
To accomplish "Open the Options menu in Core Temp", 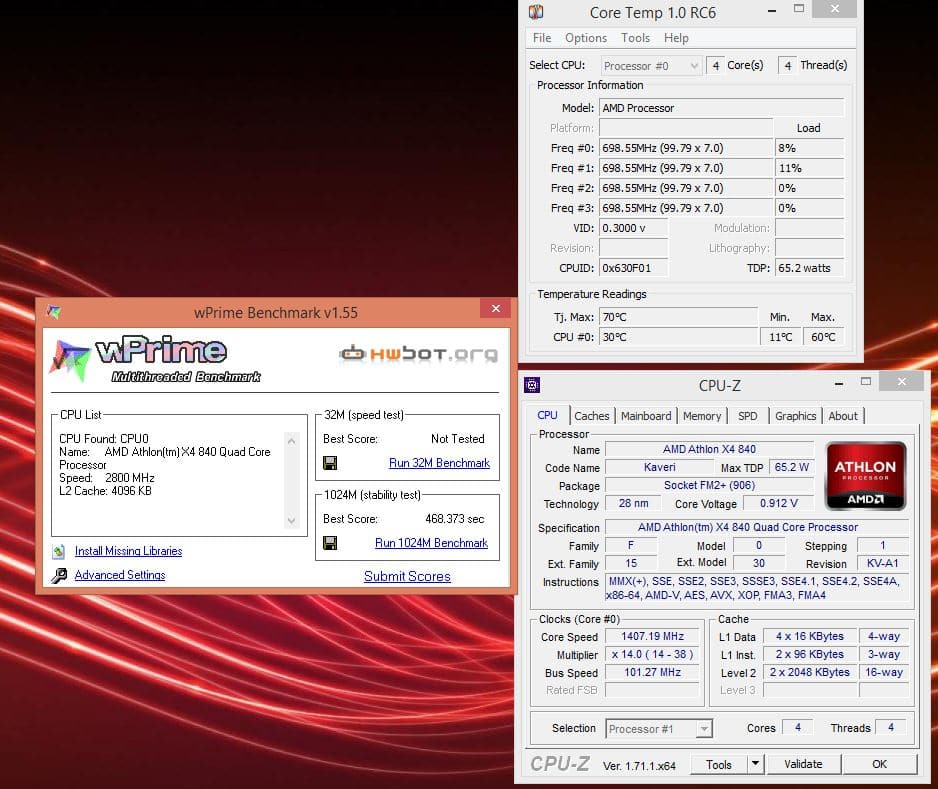I will [x=586, y=38].
